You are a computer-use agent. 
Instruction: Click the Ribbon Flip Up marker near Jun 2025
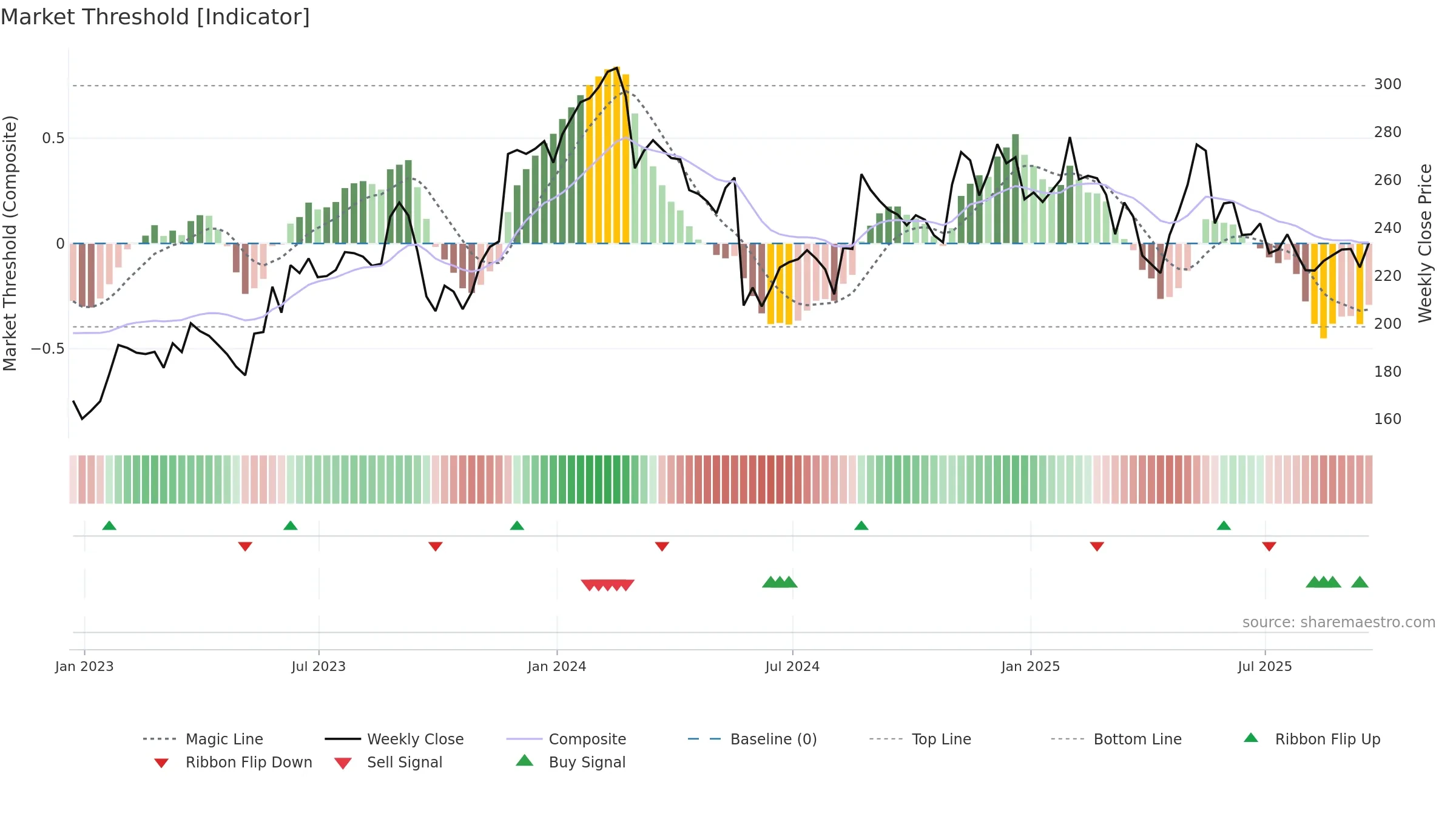click(x=1224, y=525)
